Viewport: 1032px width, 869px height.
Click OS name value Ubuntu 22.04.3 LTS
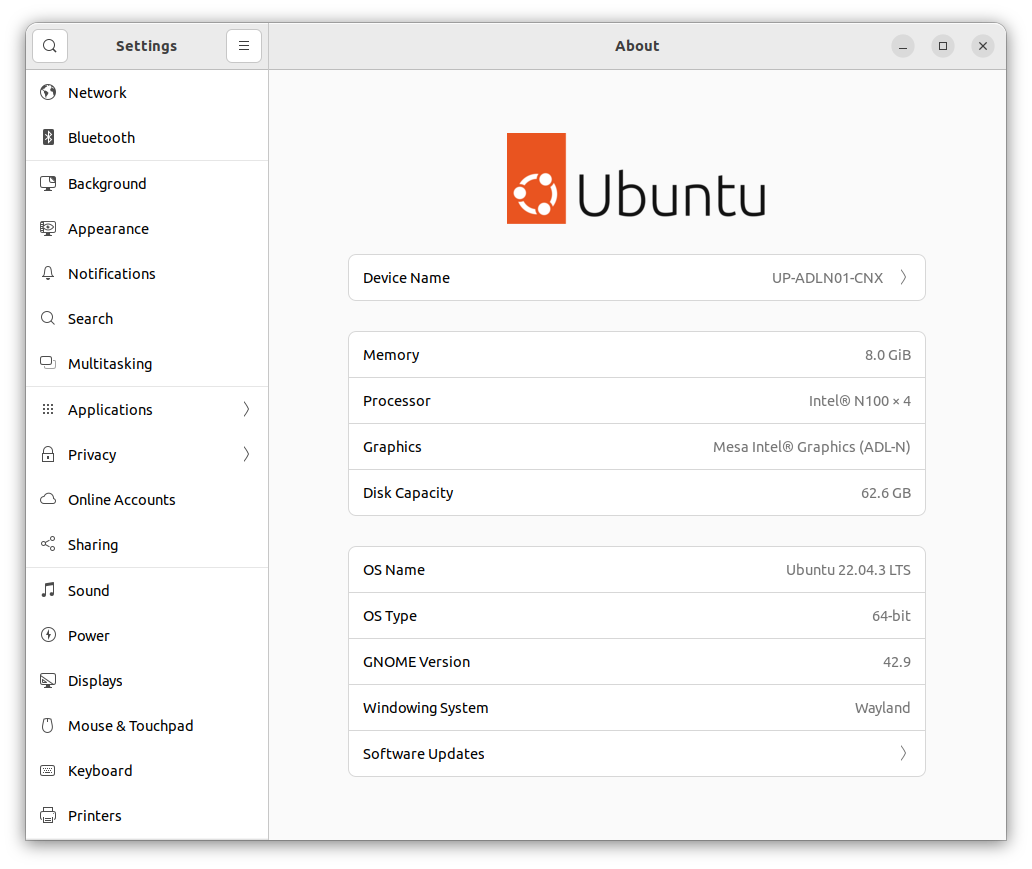coord(848,570)
